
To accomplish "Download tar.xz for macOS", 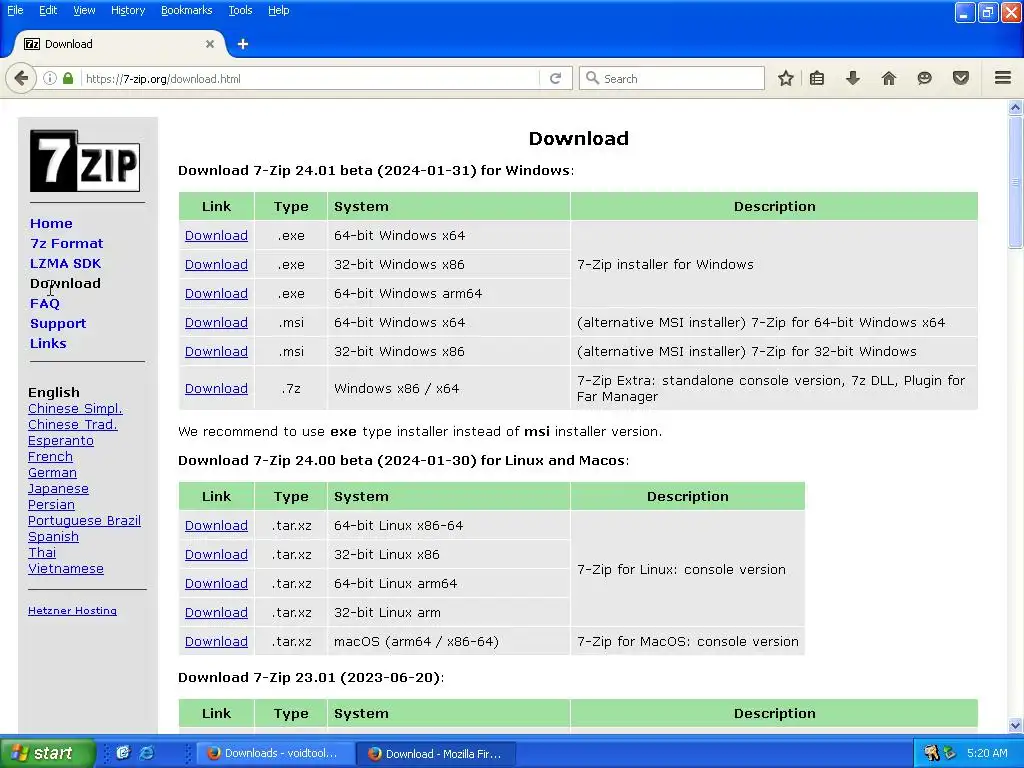I will [216, 642].
